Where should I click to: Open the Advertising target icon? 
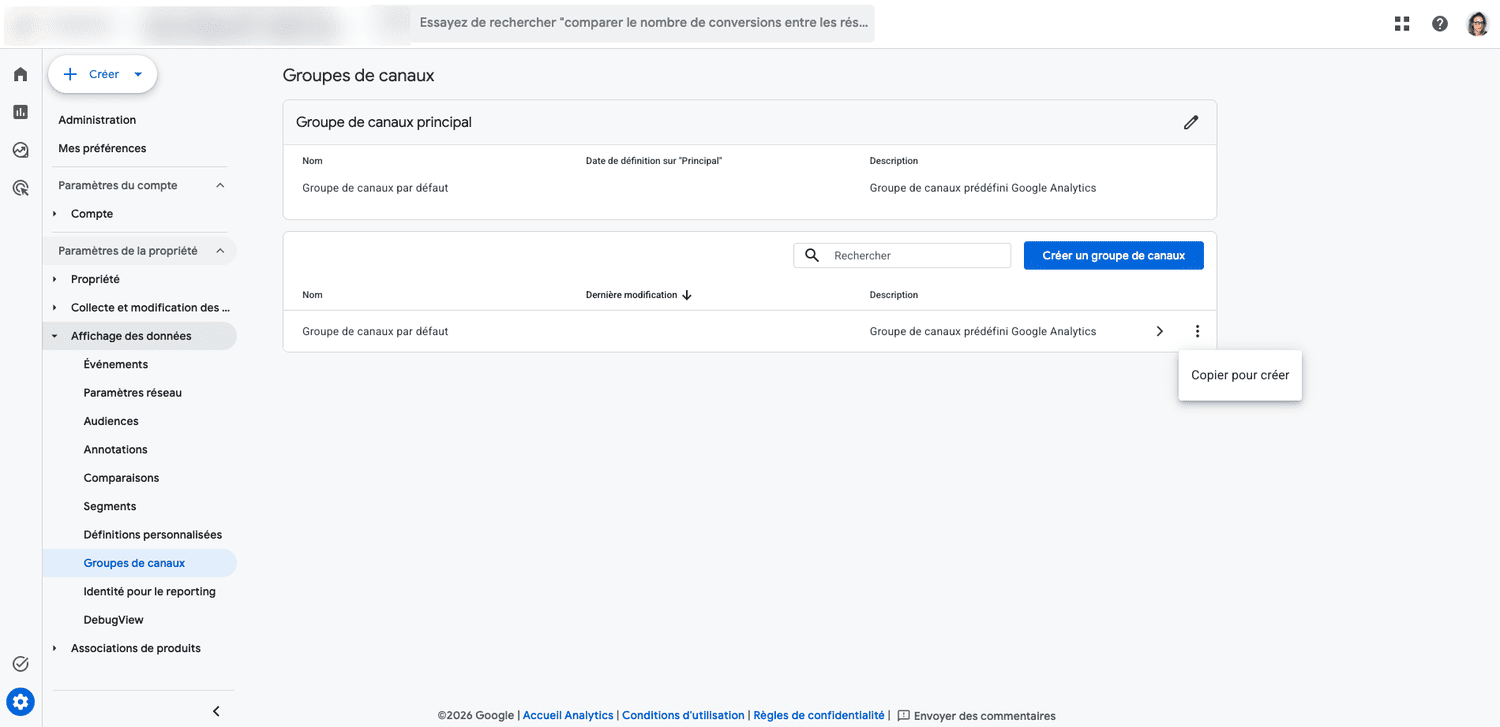click(20, 187)
